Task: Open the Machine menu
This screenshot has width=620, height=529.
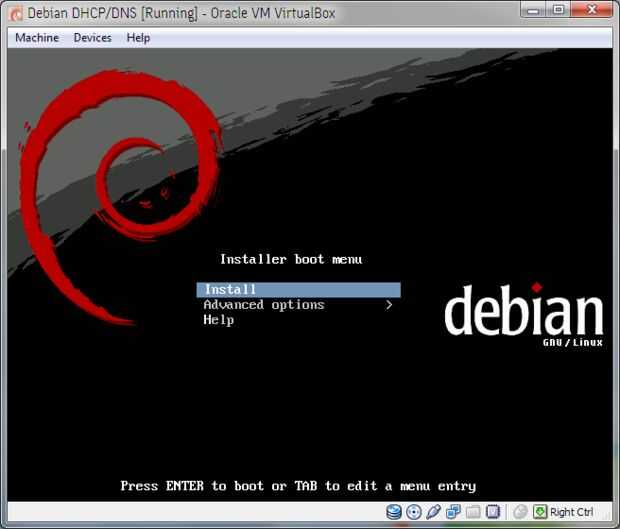Action: pos(37,38)
